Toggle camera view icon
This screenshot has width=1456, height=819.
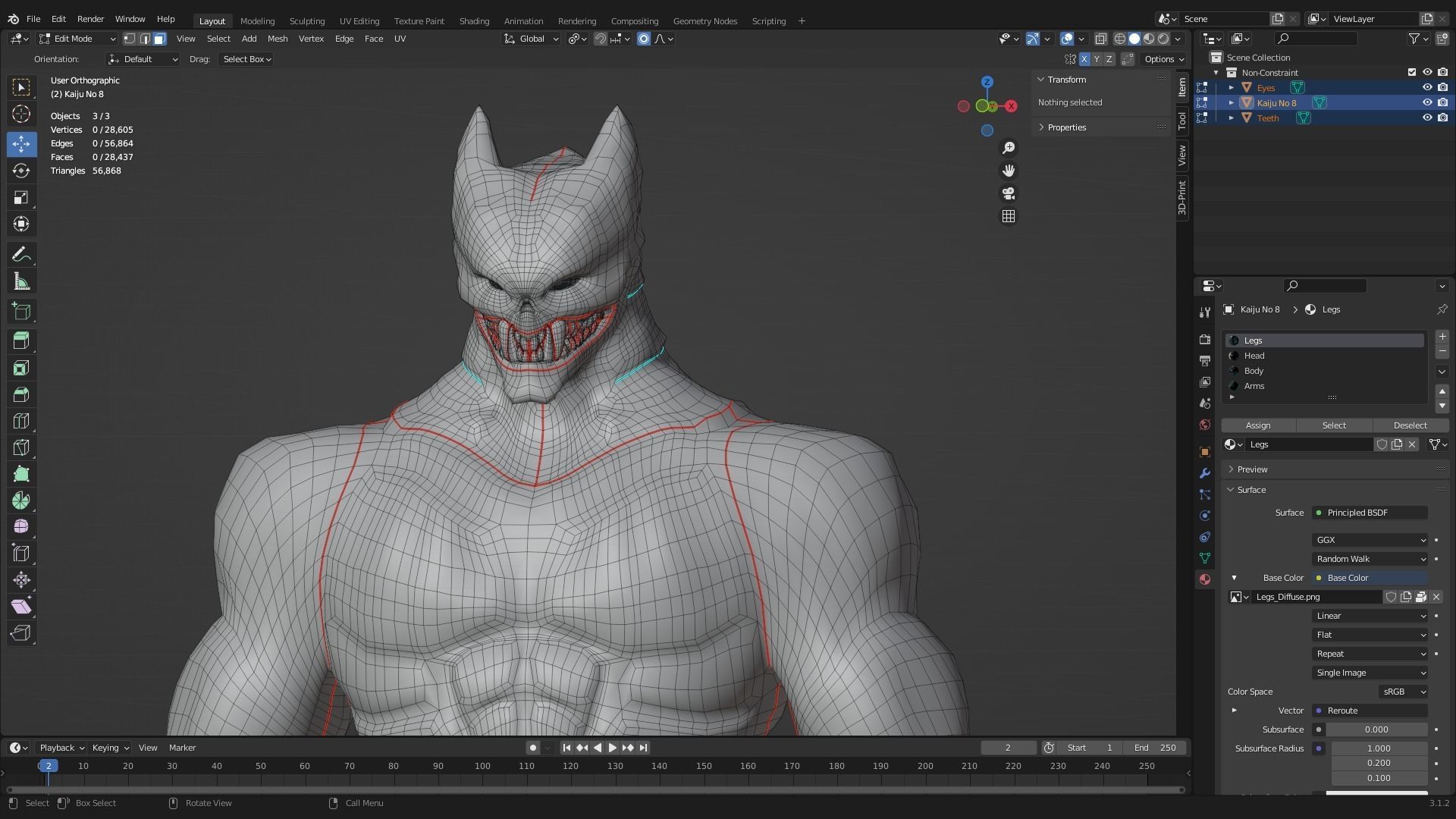[x=1009, y=193]
